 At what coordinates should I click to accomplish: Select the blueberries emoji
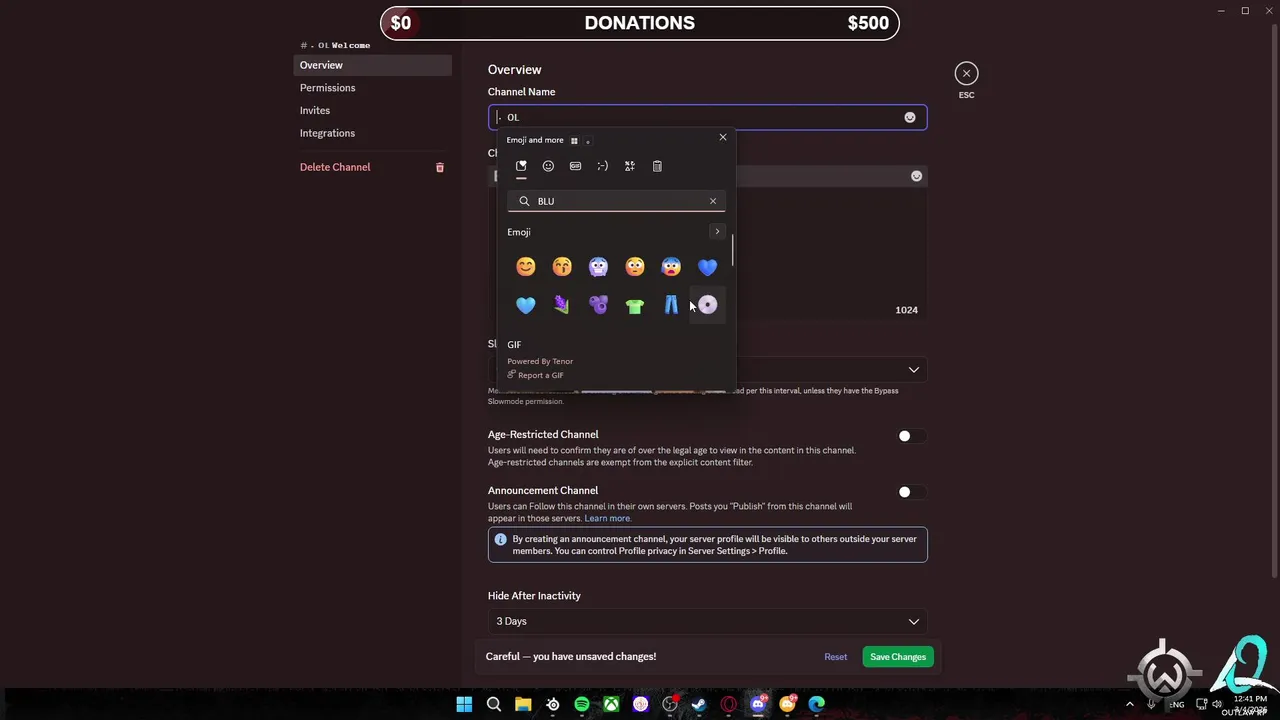[x=598, y=305]
